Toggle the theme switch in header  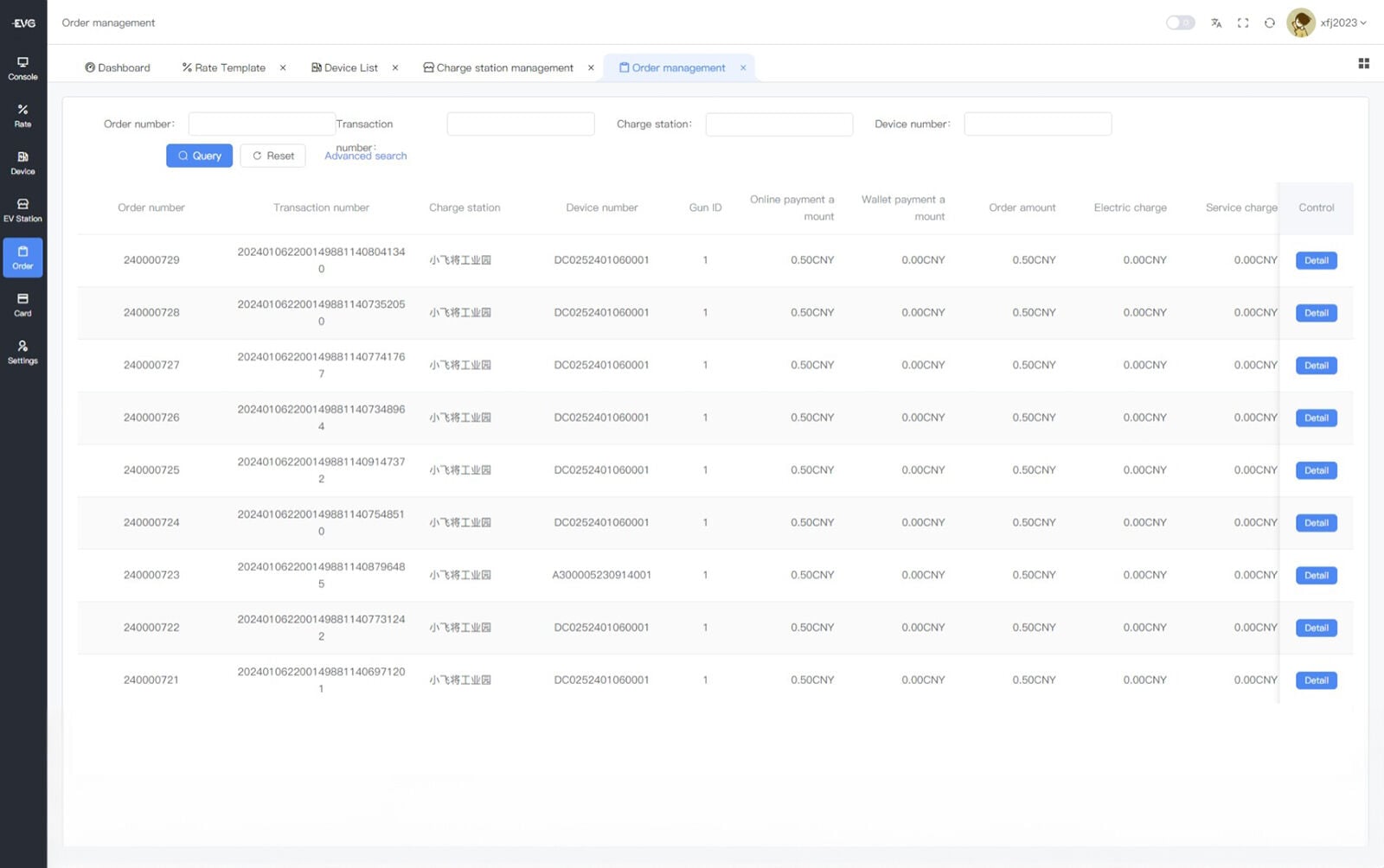1180,22
